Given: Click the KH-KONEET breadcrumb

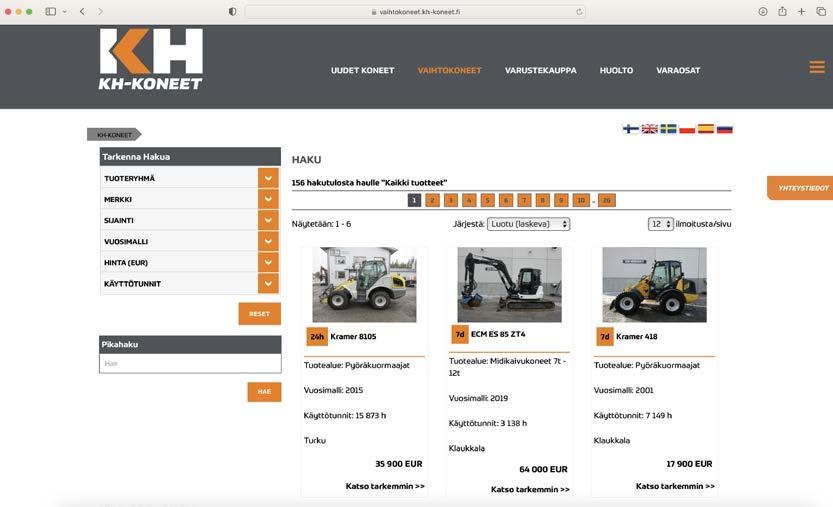Looking at the screenshot, I should coord(114,134).
